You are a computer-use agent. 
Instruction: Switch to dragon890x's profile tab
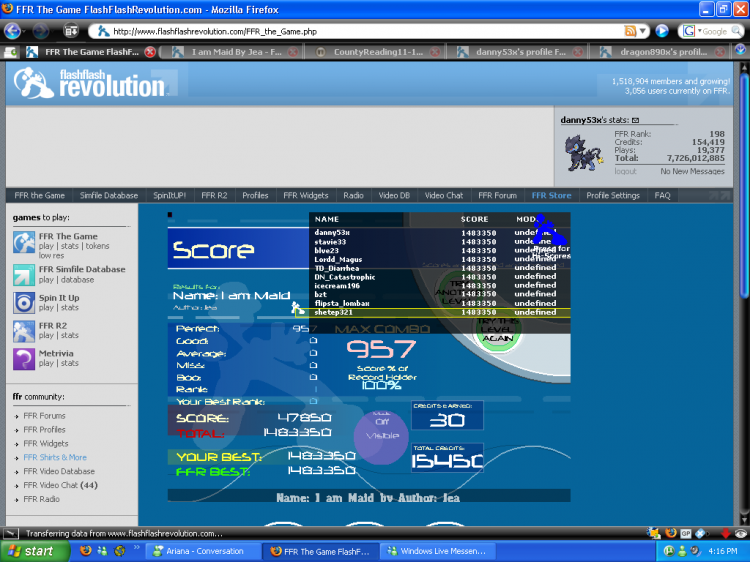[x=663, y=52]
